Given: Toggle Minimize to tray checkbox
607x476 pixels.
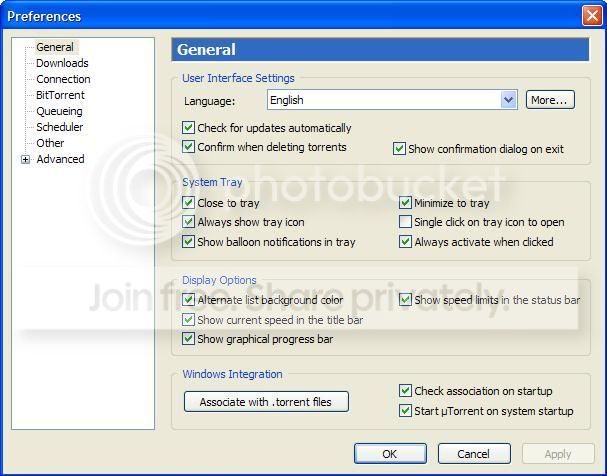Looking at the screenshot, I should coord(405,203).
